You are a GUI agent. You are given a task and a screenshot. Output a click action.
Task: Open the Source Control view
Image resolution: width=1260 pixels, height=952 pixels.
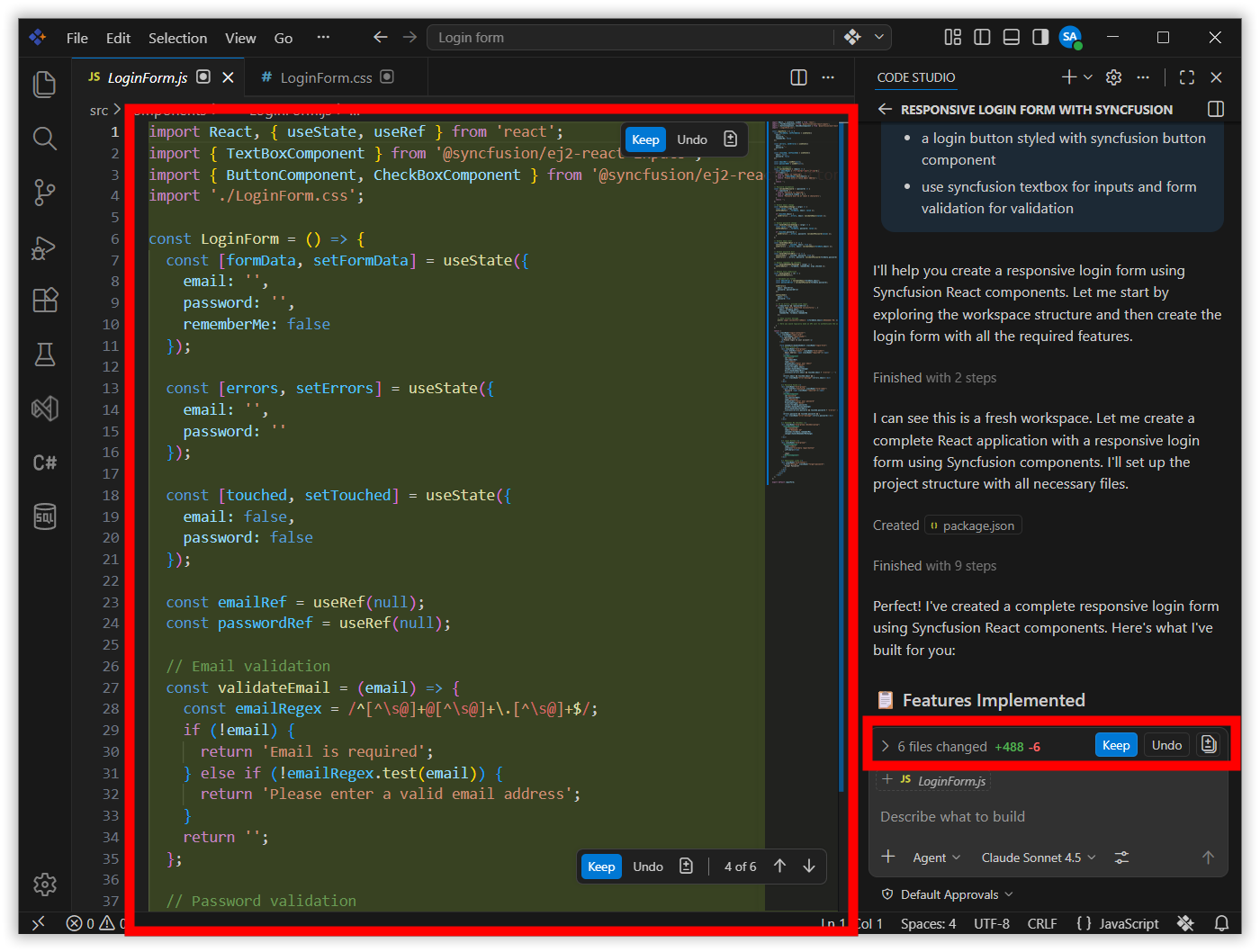[44, 193]
